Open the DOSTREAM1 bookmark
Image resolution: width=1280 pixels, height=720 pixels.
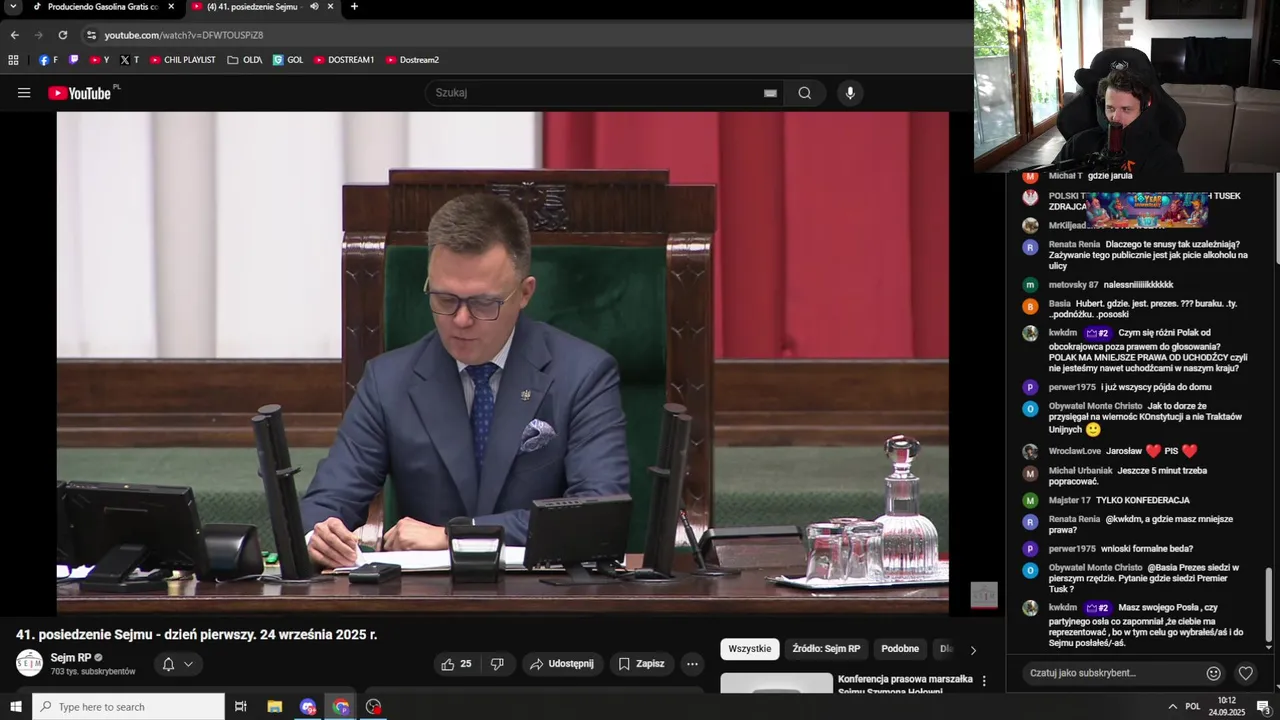pos(344,60)
